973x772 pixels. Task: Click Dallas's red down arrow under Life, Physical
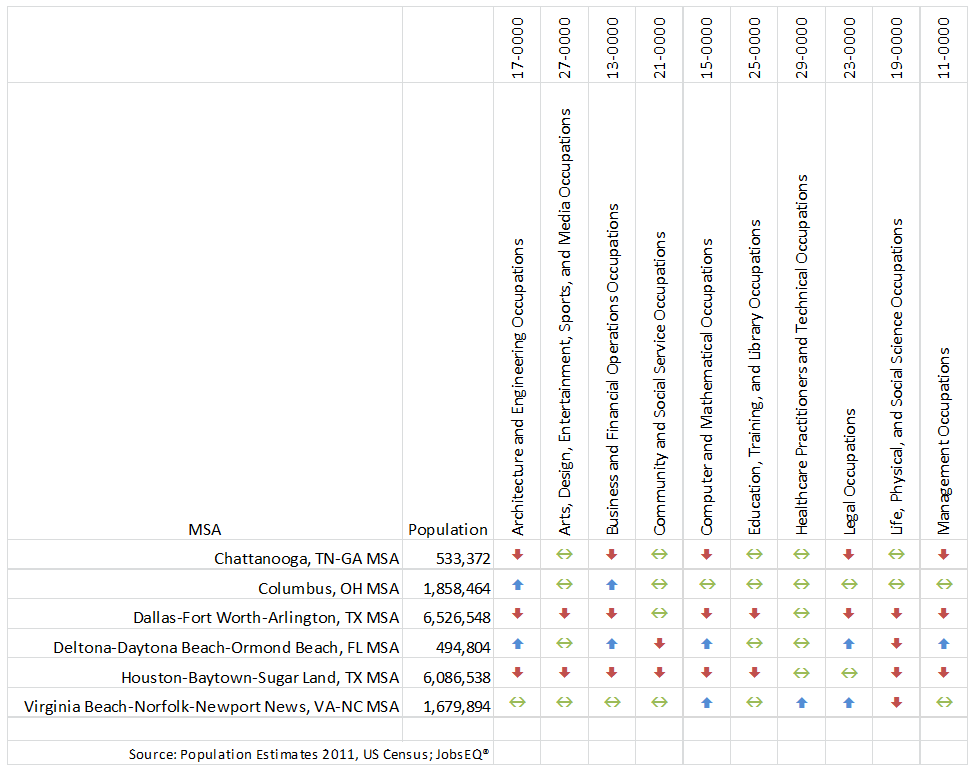(x=897, y=614)
